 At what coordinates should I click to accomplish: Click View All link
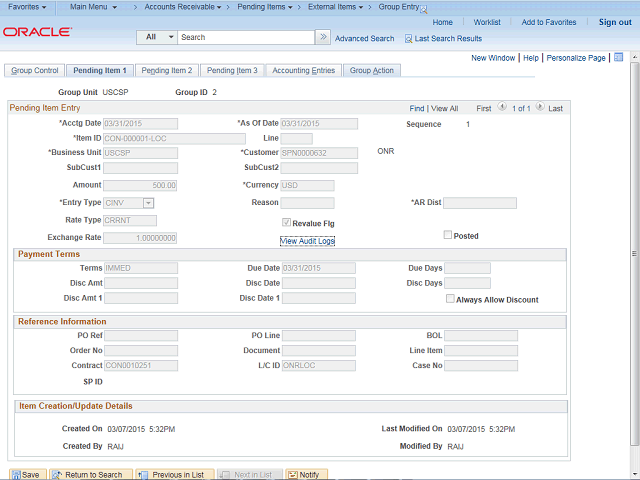tap(444, 108)
